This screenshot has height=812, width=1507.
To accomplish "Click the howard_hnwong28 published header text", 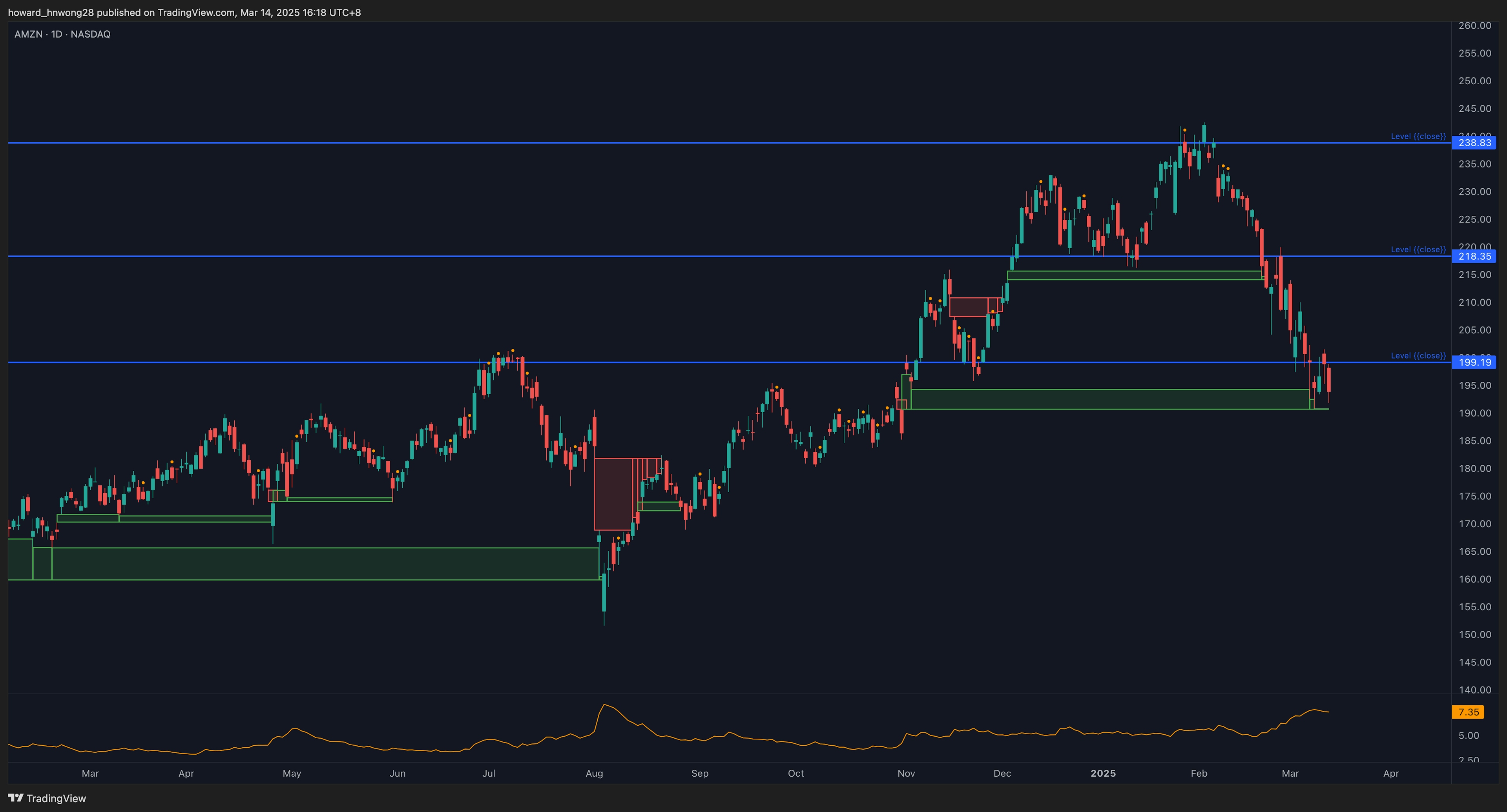I will pos(184,12).
